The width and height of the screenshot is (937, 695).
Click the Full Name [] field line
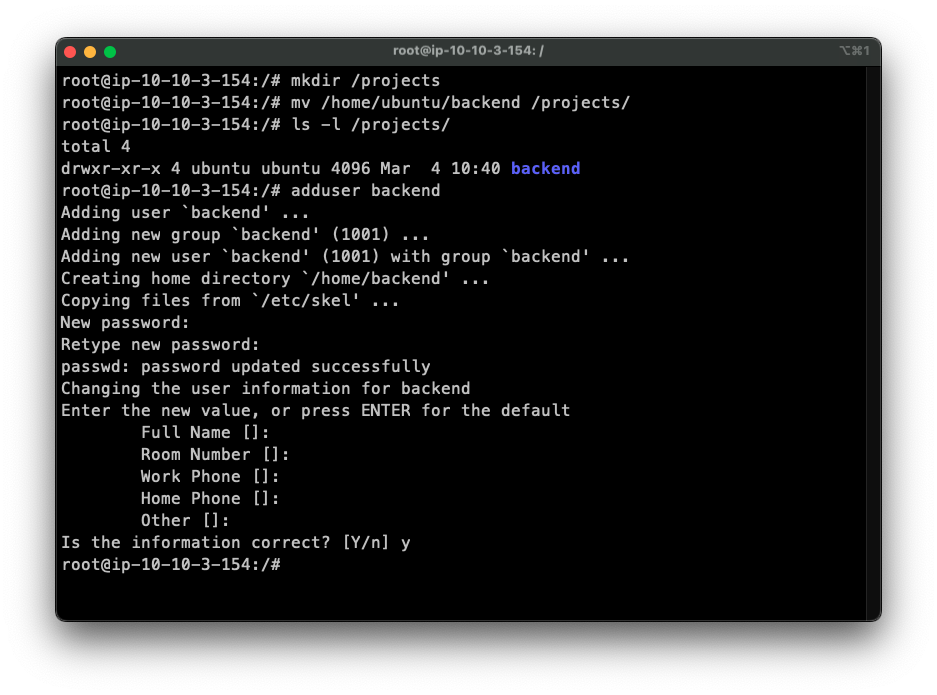tap(205, 432)
